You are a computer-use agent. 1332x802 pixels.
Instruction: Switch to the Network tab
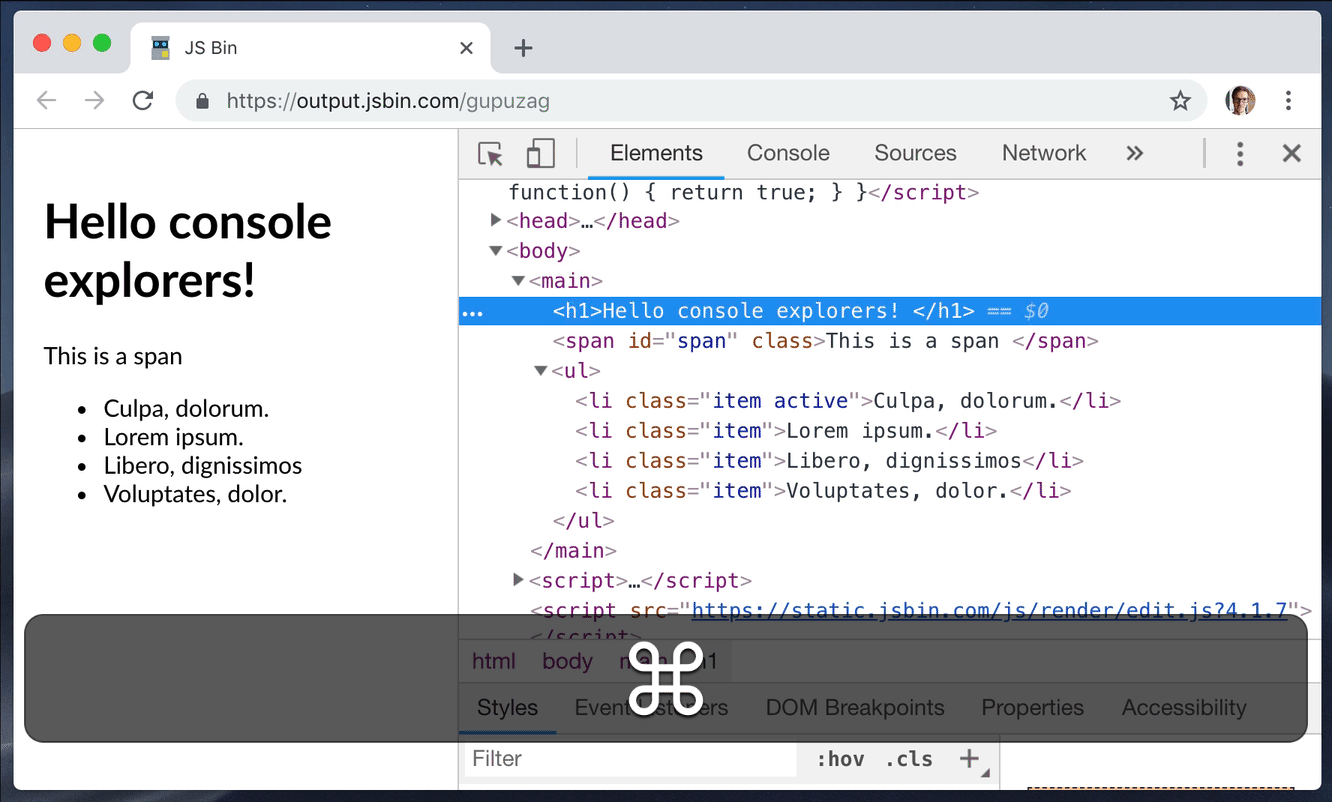(1044, 153)
